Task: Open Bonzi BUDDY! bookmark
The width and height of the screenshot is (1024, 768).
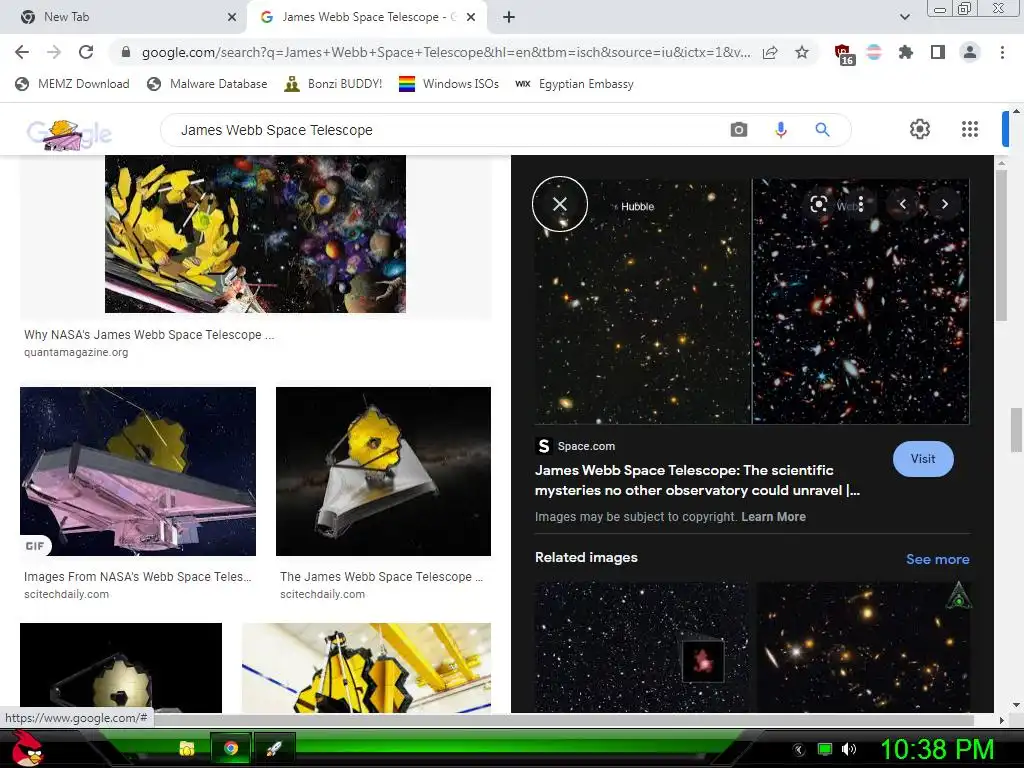Action: [333, 84]
